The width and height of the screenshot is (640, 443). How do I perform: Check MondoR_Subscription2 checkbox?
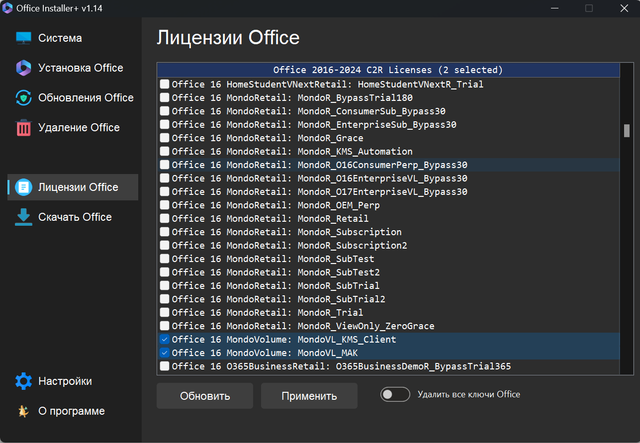[164, 245]
